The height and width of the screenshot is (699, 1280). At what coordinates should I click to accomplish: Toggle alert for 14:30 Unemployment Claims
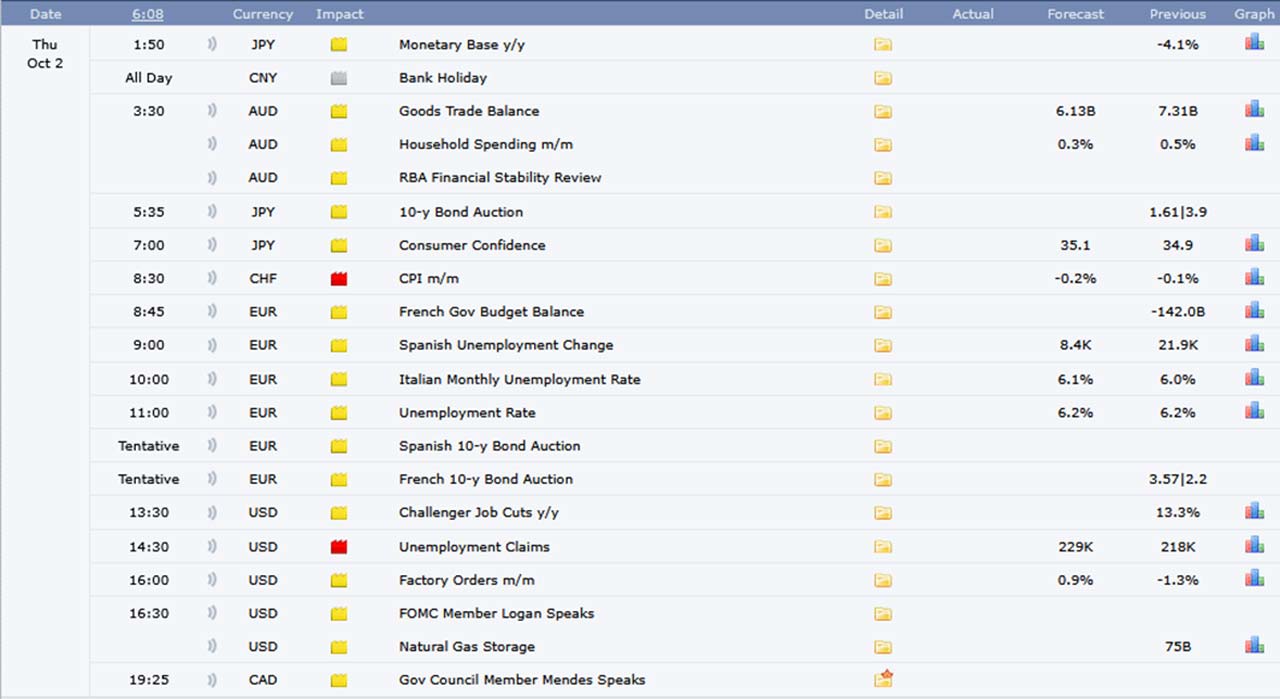212,546
